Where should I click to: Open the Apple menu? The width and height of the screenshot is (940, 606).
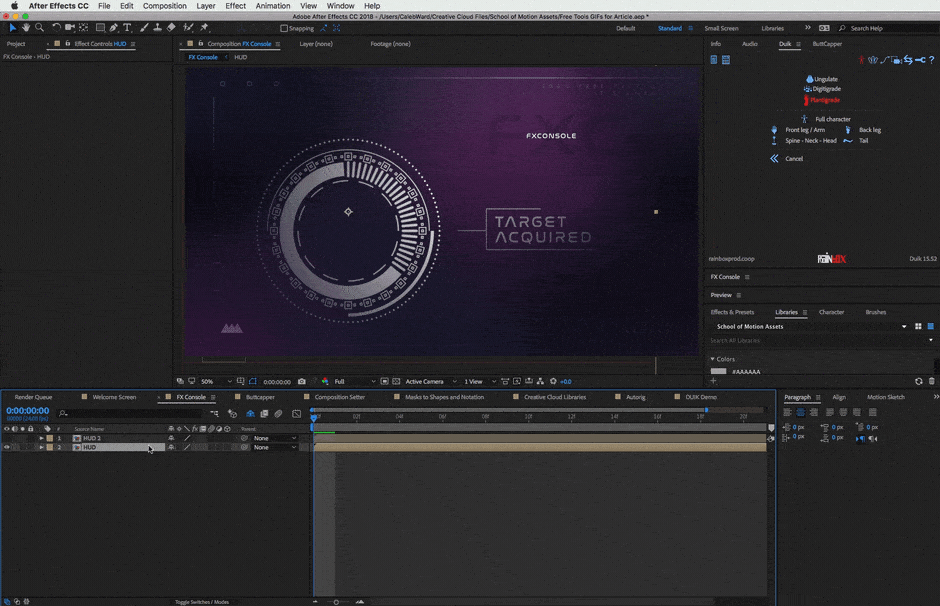pyautogui.click(x=14, y=5)
